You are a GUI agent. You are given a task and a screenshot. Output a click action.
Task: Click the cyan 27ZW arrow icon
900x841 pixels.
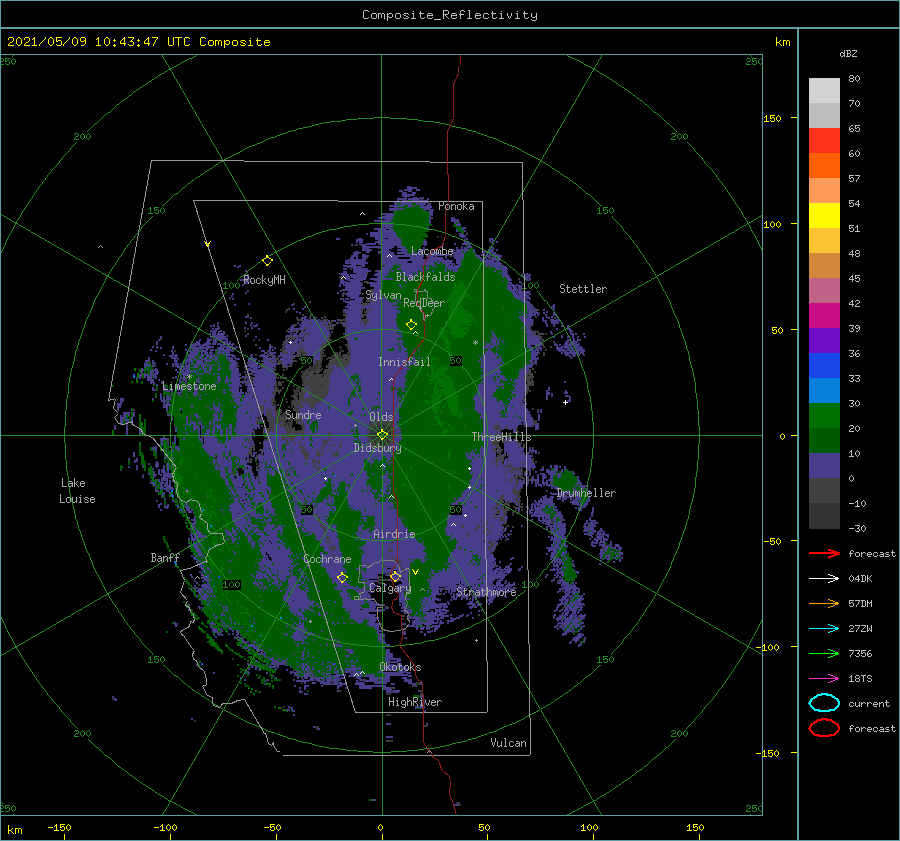824,629
